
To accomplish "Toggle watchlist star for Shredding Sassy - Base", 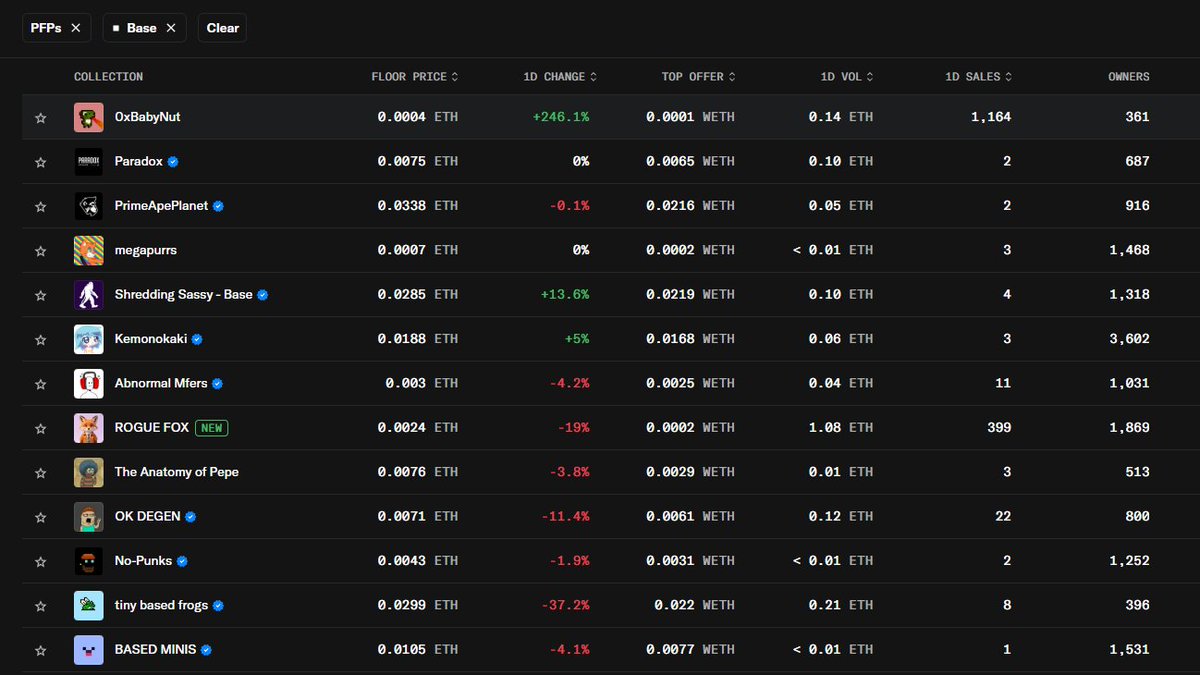I will pos(41,296).
